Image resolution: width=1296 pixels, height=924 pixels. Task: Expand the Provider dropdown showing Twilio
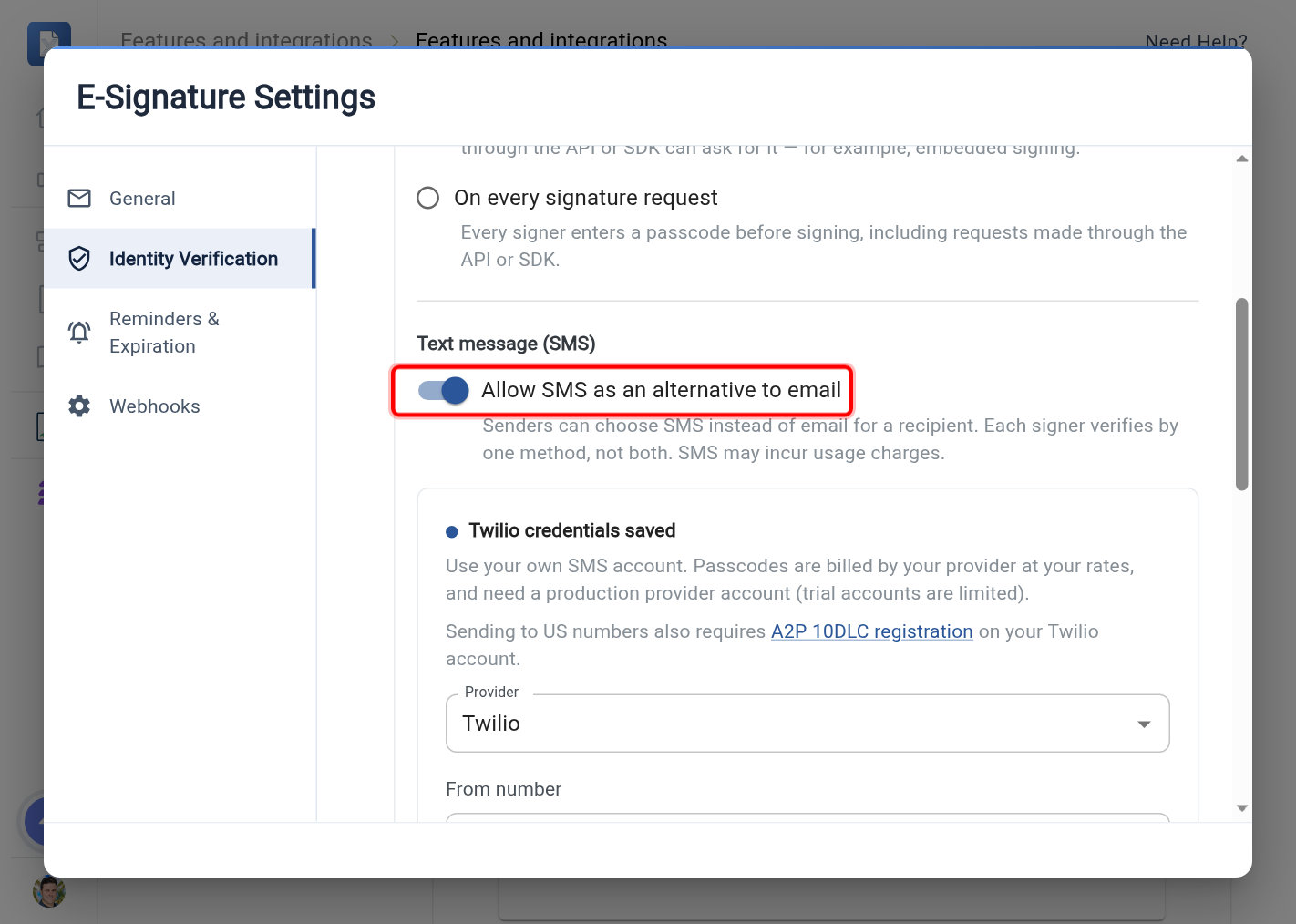[807, 724]
